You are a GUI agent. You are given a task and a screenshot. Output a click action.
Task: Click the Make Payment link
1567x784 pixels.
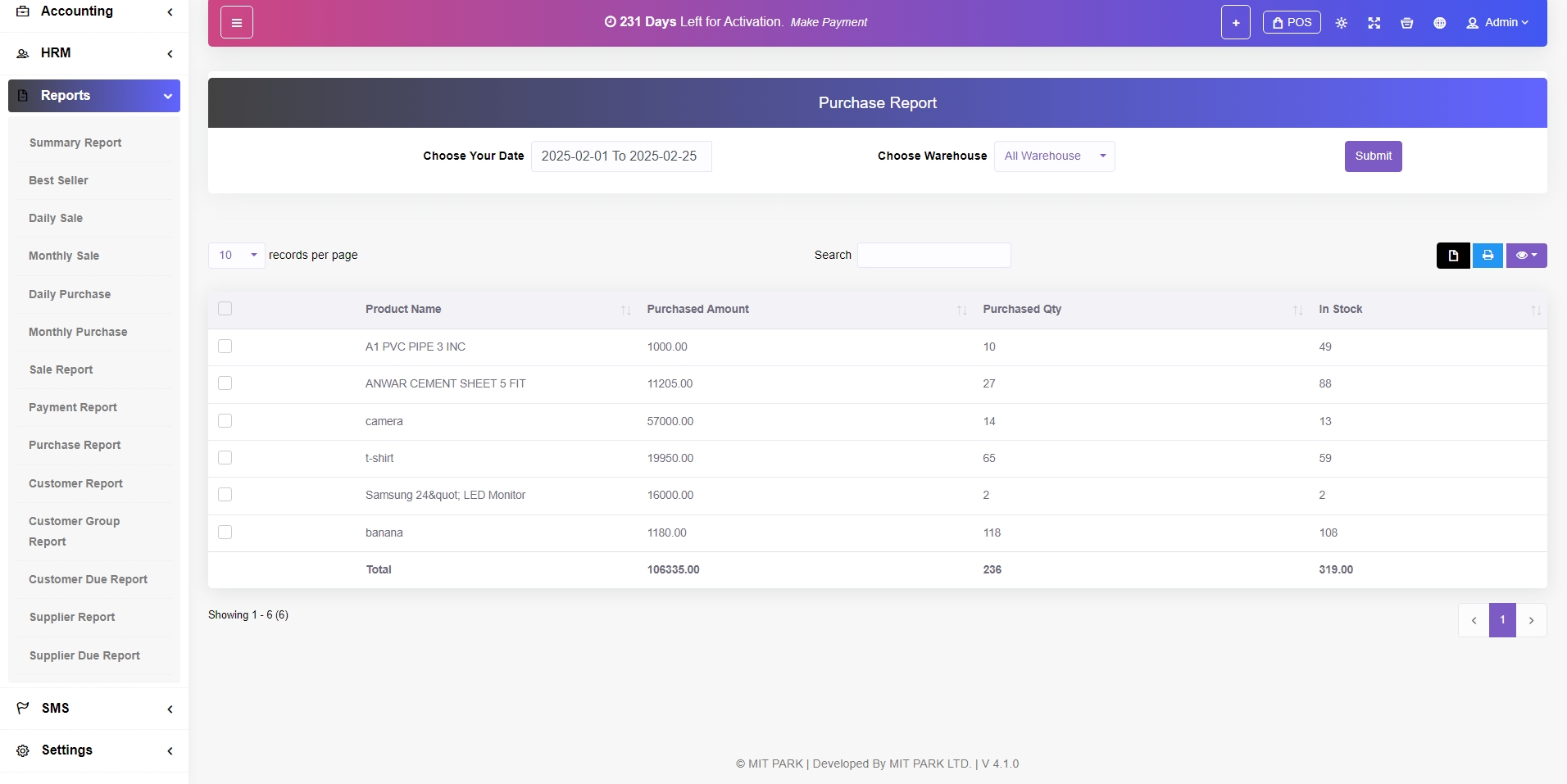[829, 22]
